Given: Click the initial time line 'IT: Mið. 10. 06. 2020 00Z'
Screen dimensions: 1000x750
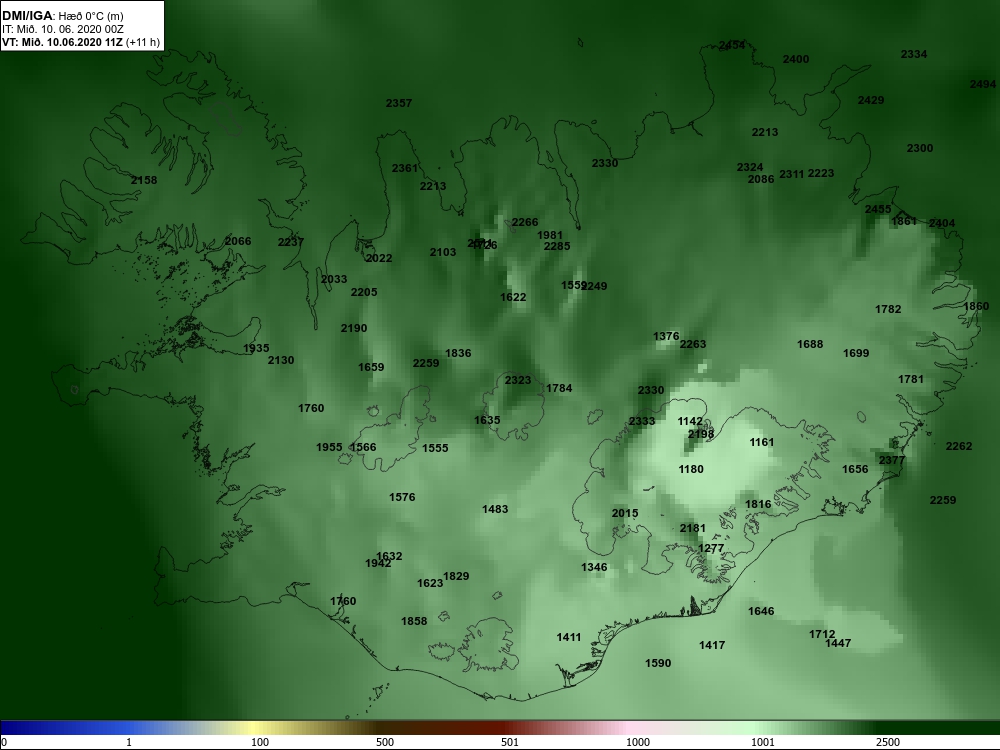Looking at the screenshot, I should tap(62, 29).
